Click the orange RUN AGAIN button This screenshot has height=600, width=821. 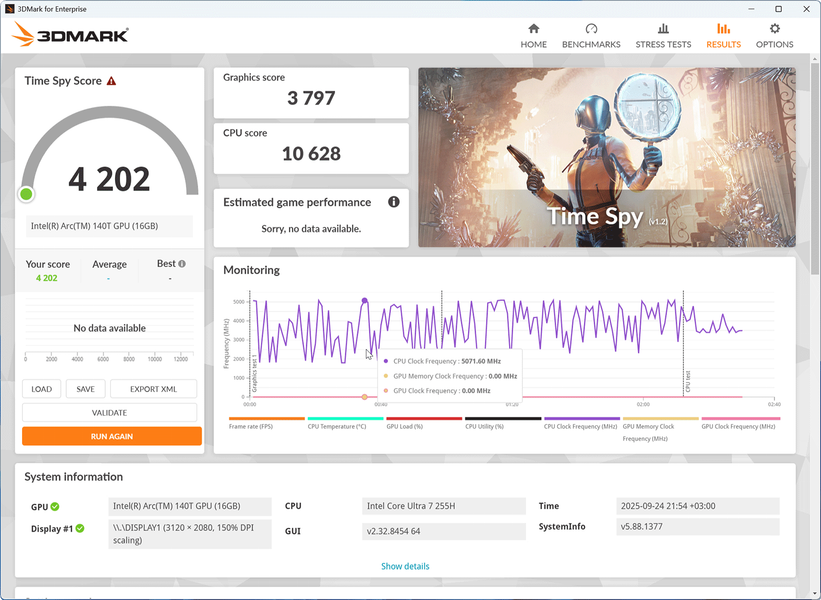112,436
